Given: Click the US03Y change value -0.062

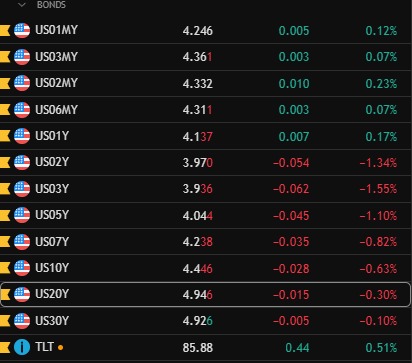Looking at the screenshot, I should tap(291, 189).
